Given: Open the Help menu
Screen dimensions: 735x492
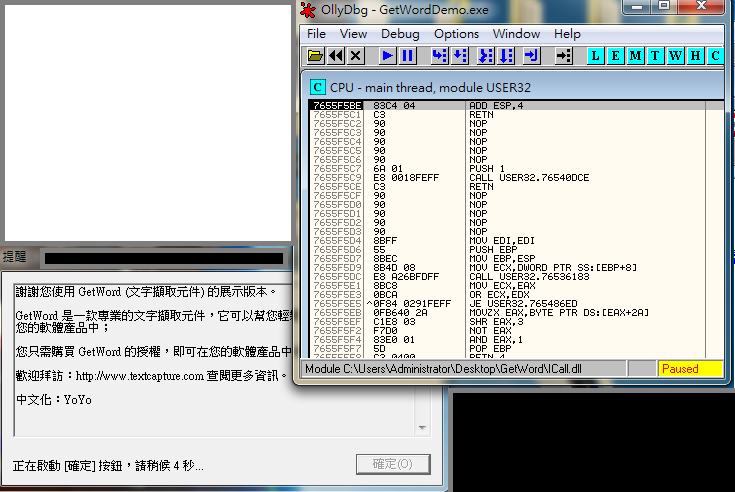Looking at the screenshot, I should click(x=567, y=34).
